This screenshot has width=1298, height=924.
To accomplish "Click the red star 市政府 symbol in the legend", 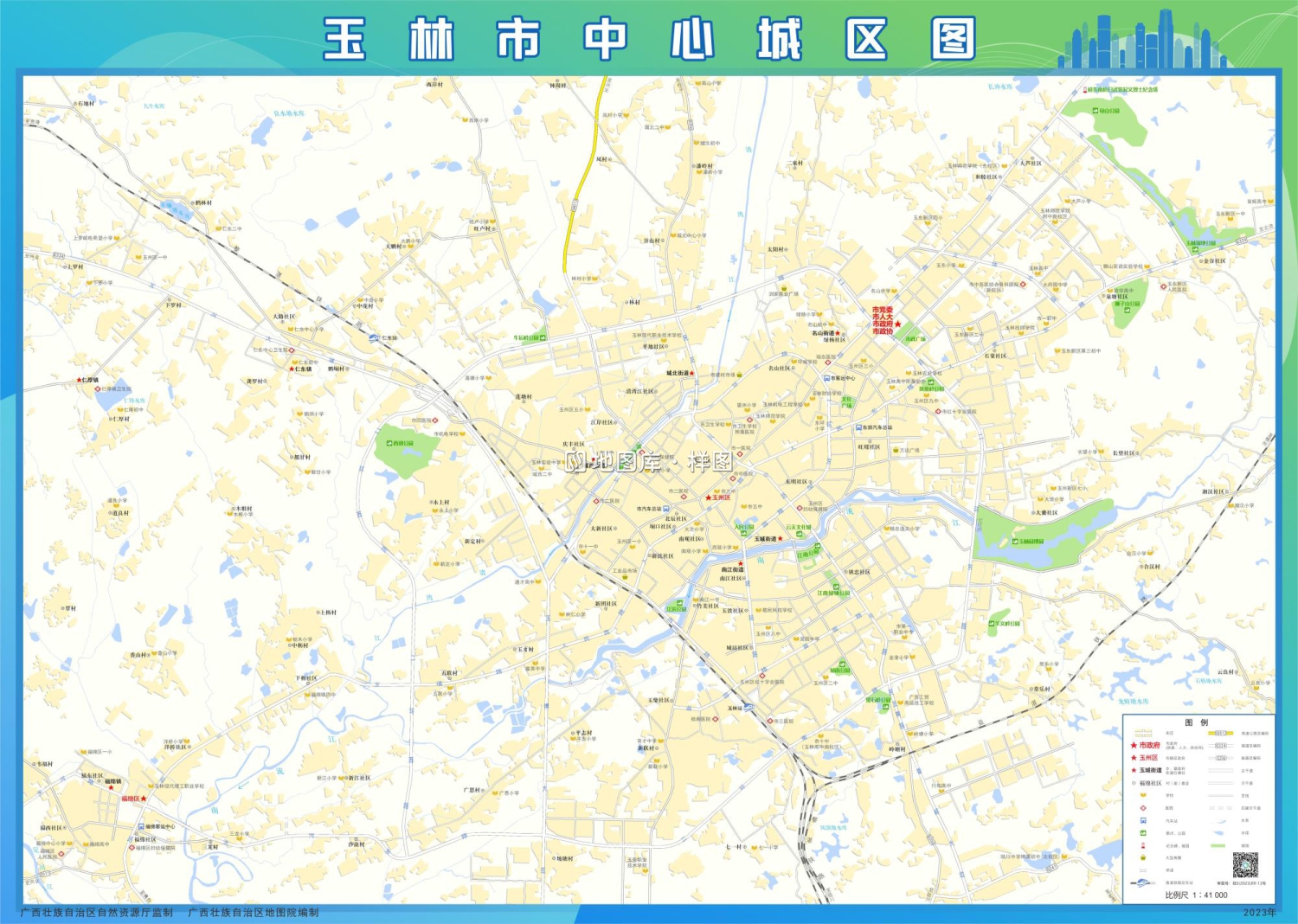I will (1134, 746).
